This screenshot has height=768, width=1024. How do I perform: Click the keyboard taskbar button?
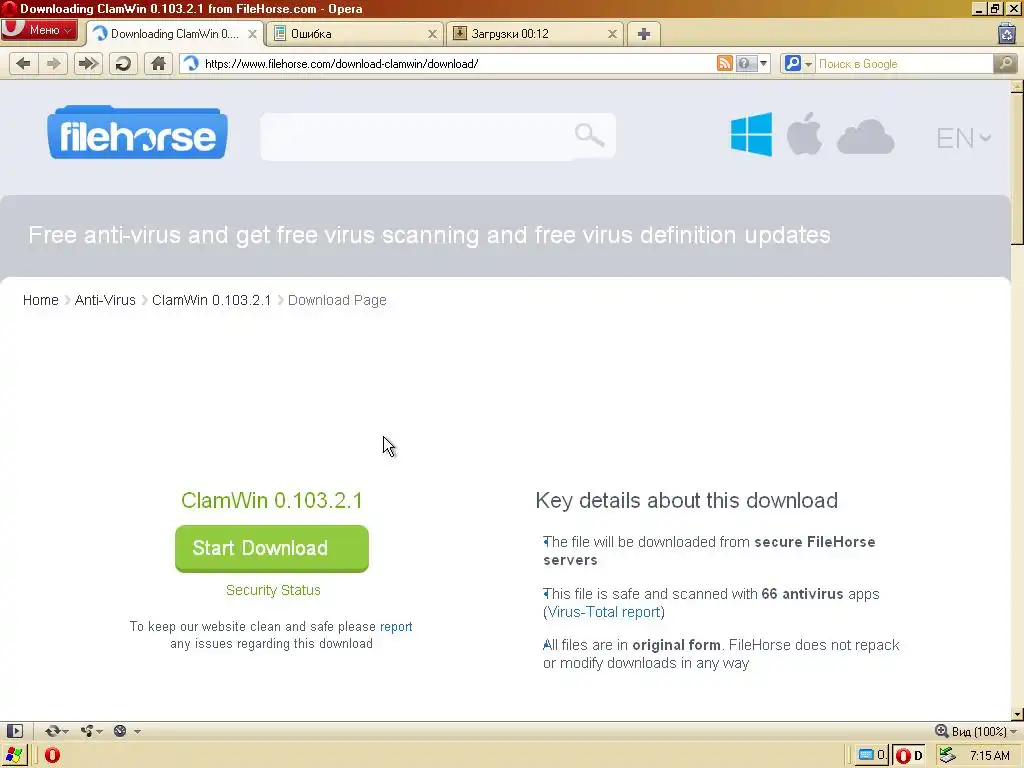pyautogui.click(x=872, y=756)
